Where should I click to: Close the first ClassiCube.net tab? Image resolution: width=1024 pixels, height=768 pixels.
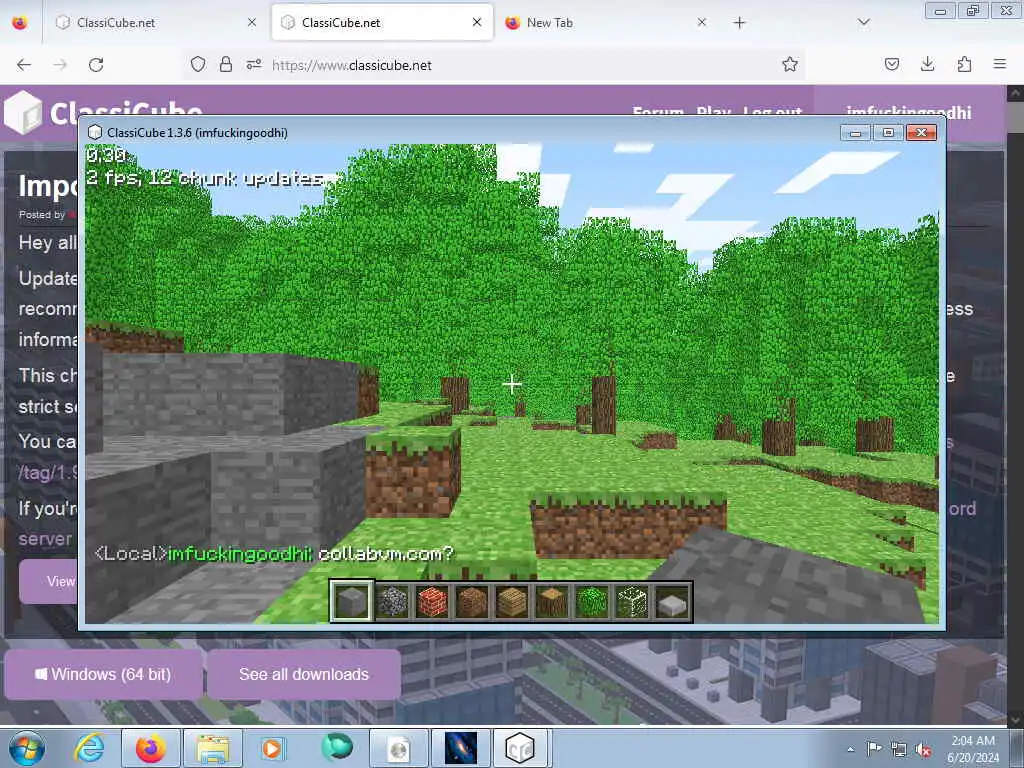[x=252, y=23]
